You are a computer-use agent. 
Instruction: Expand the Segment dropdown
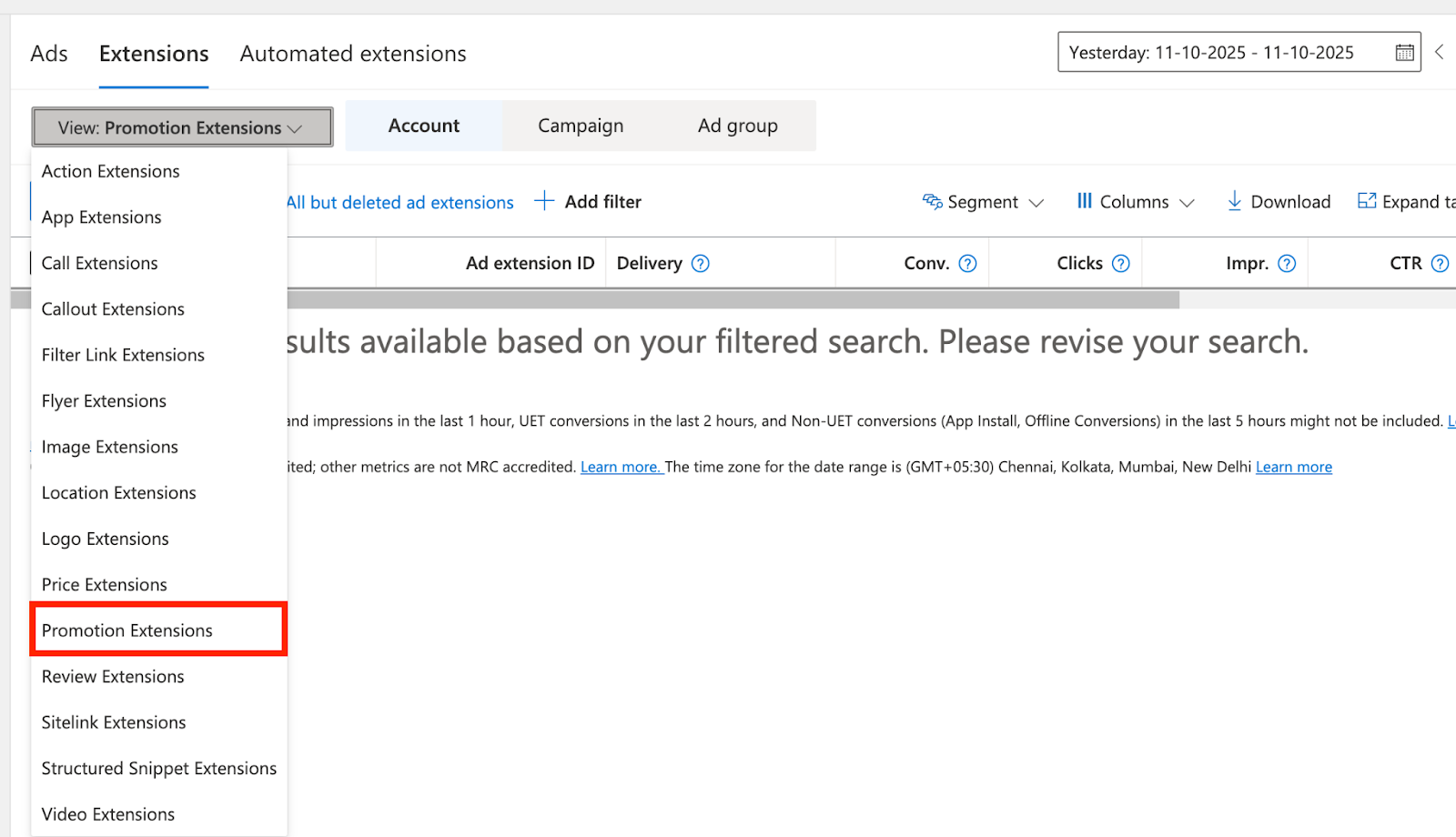983,202
